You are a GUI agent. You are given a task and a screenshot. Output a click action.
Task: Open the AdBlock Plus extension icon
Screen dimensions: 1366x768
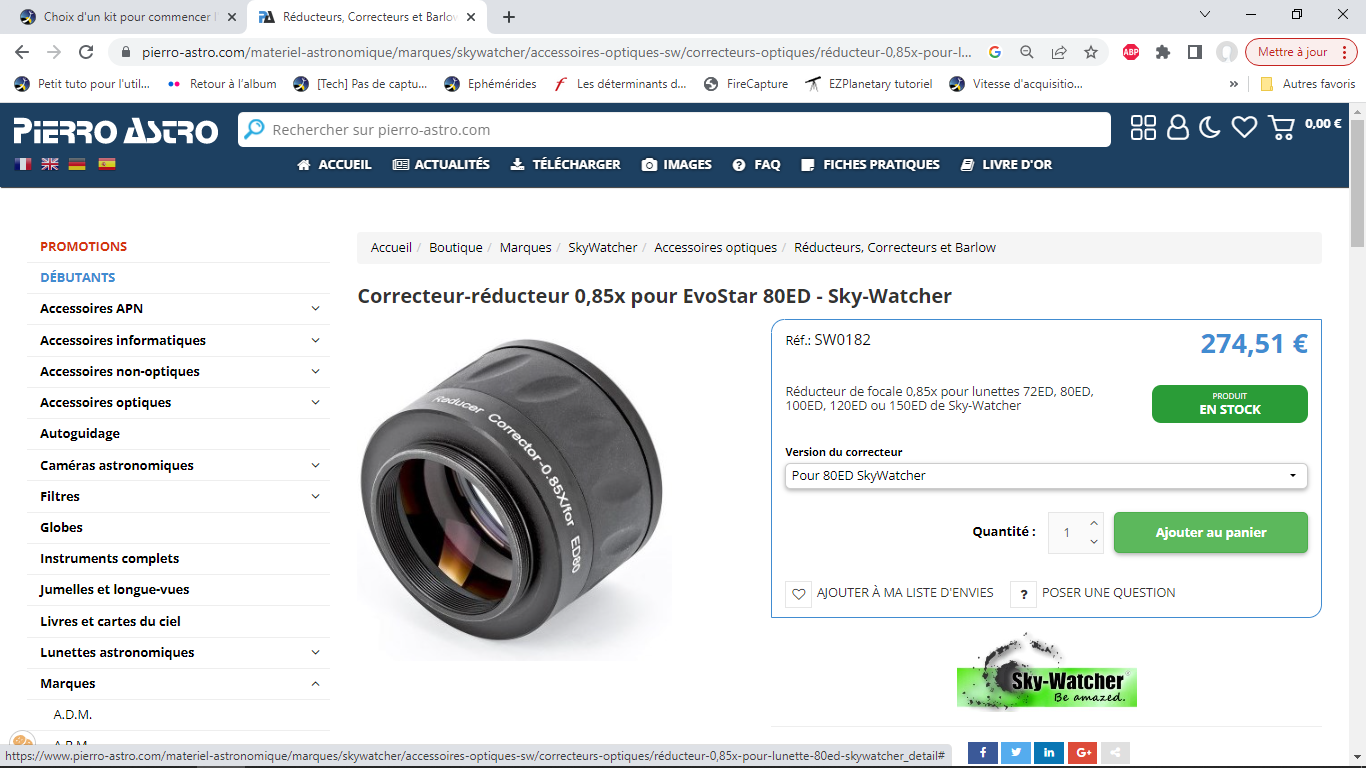[1131, 52]
